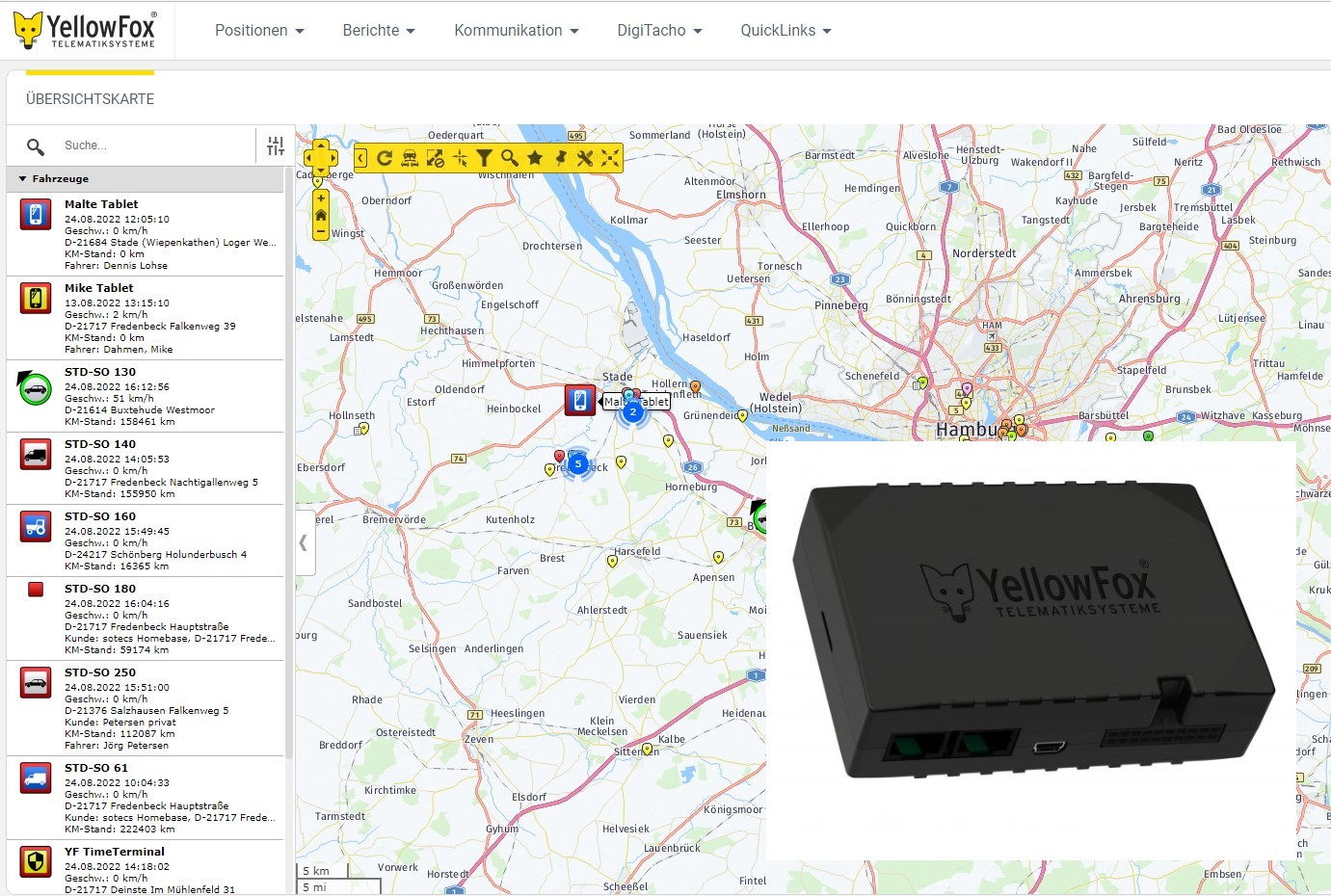Click 'Fahrer: Jörg Petersen' text

117,745
